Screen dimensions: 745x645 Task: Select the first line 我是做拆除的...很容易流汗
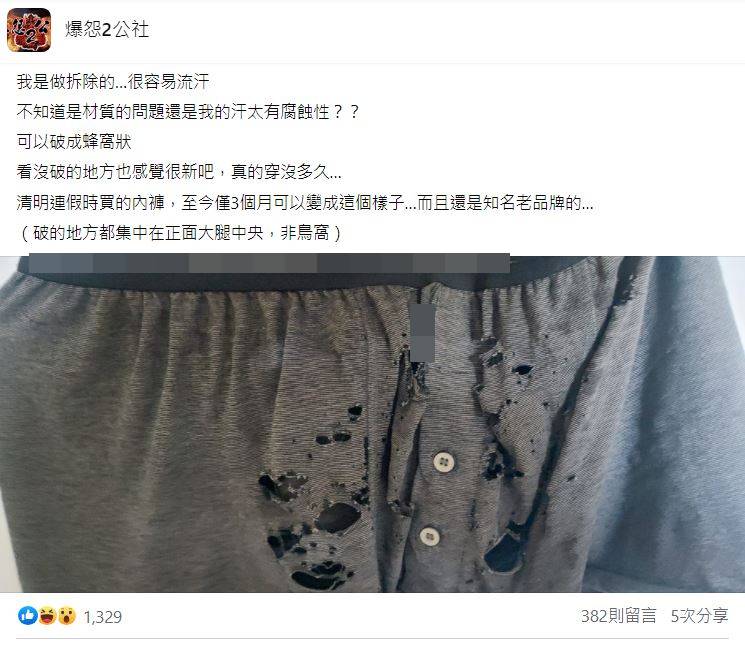(113, 82)
